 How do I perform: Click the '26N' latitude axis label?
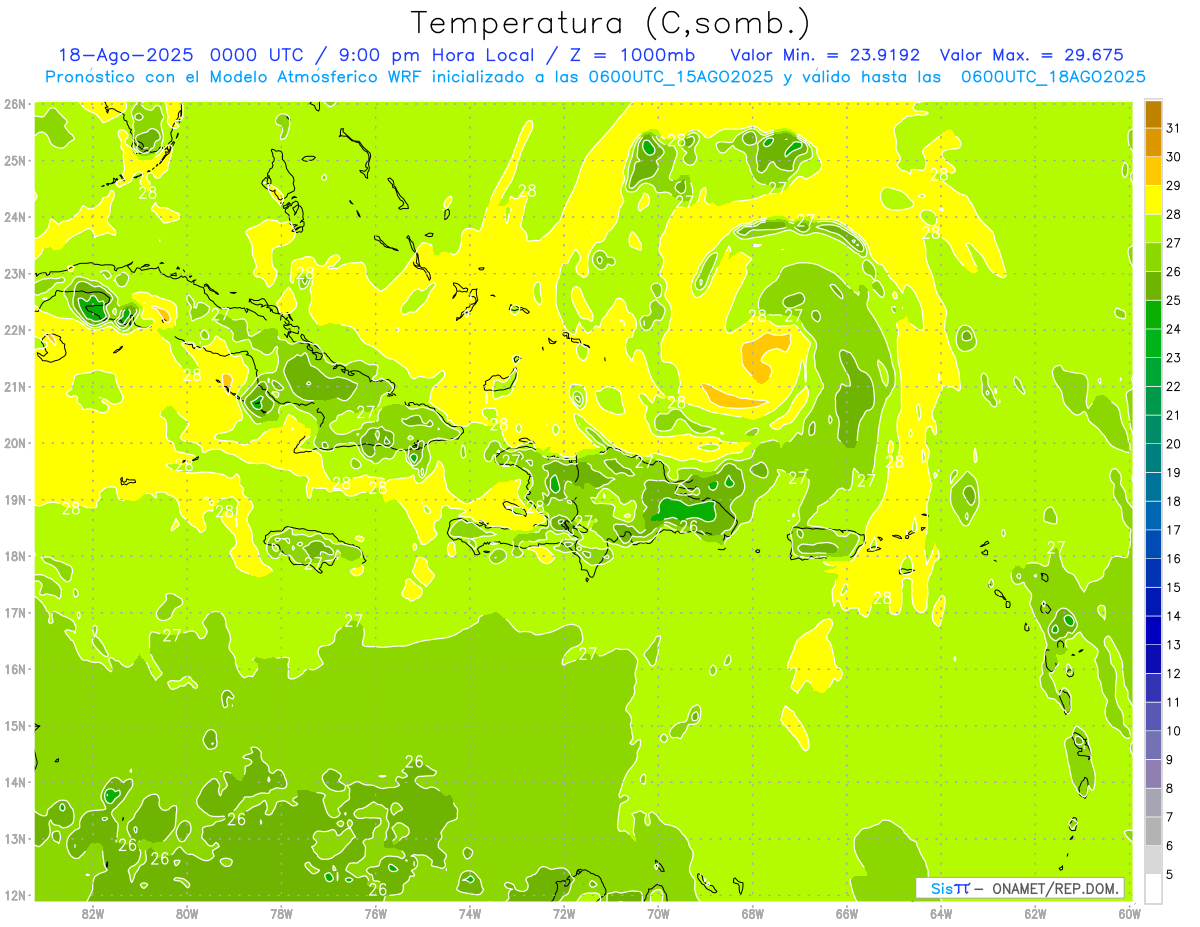(x=14, y=104)
